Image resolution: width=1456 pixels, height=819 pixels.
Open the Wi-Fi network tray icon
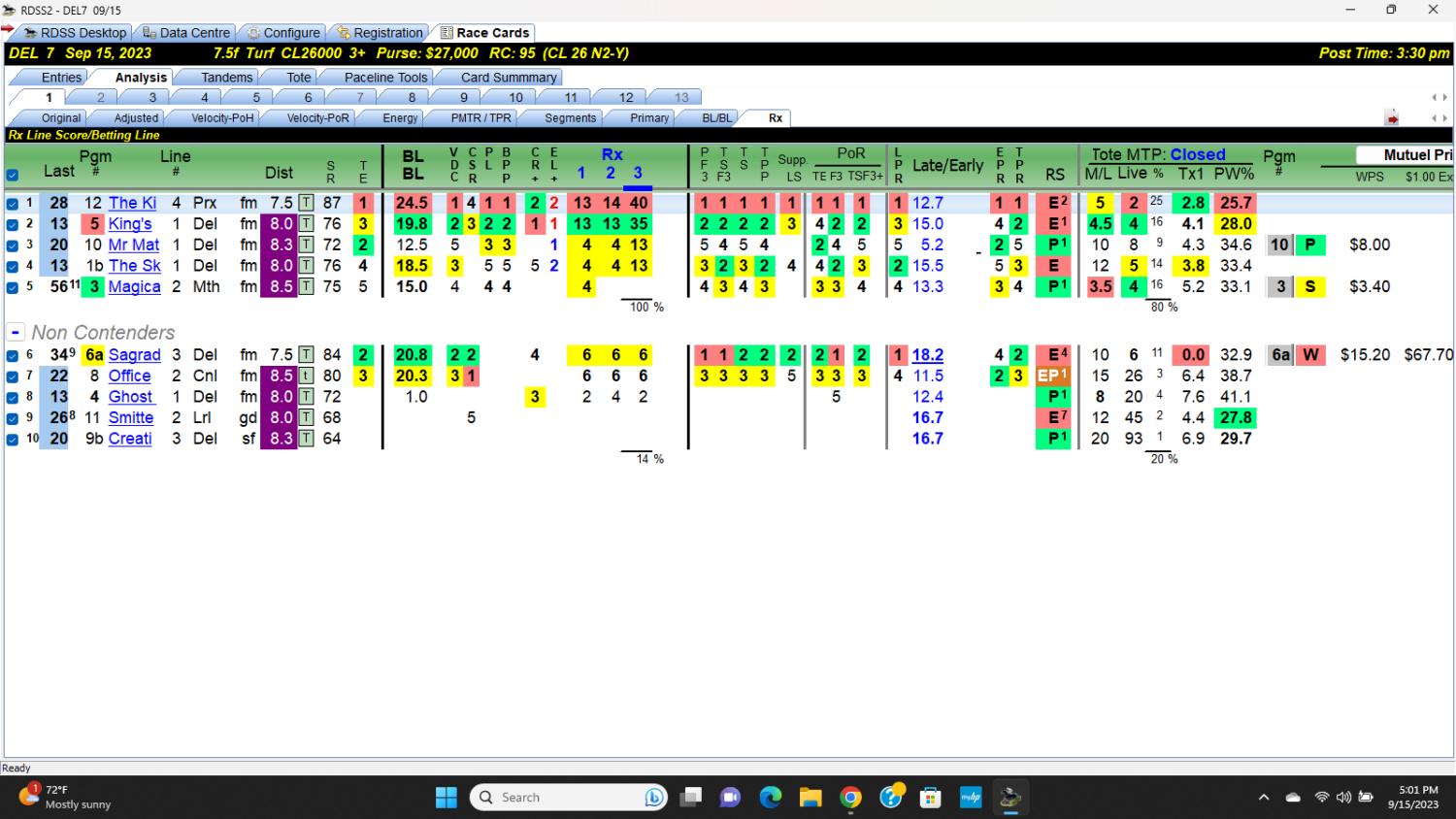point(1321,798)
